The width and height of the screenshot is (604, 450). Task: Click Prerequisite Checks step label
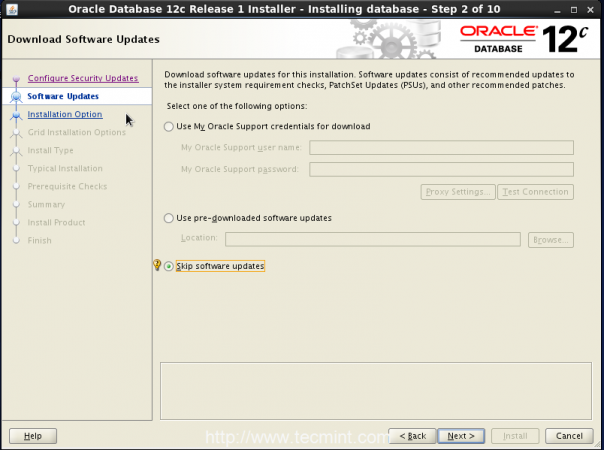[x=67, y=186]
